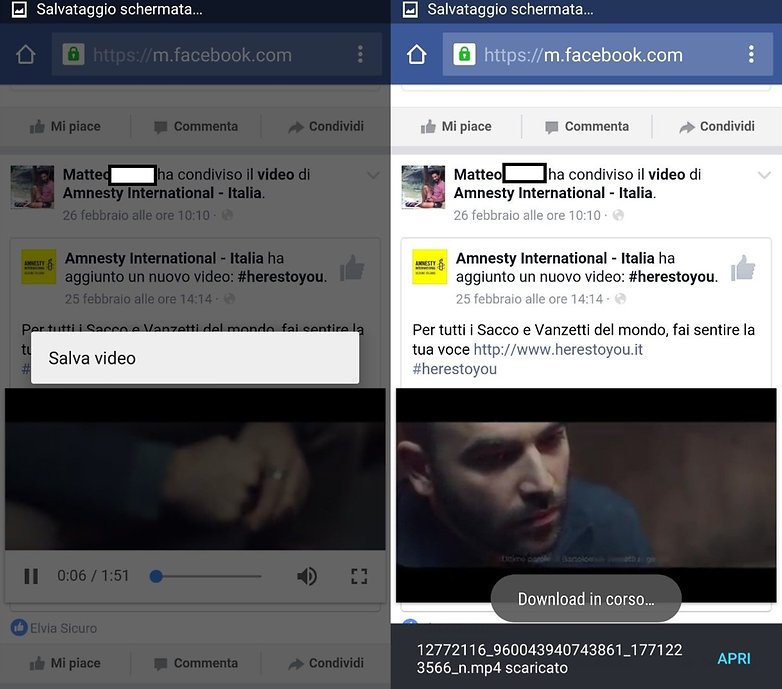Click bold #herestoyou in right post header
Viewport: 782px width, 689px height.
coord(671,277)
